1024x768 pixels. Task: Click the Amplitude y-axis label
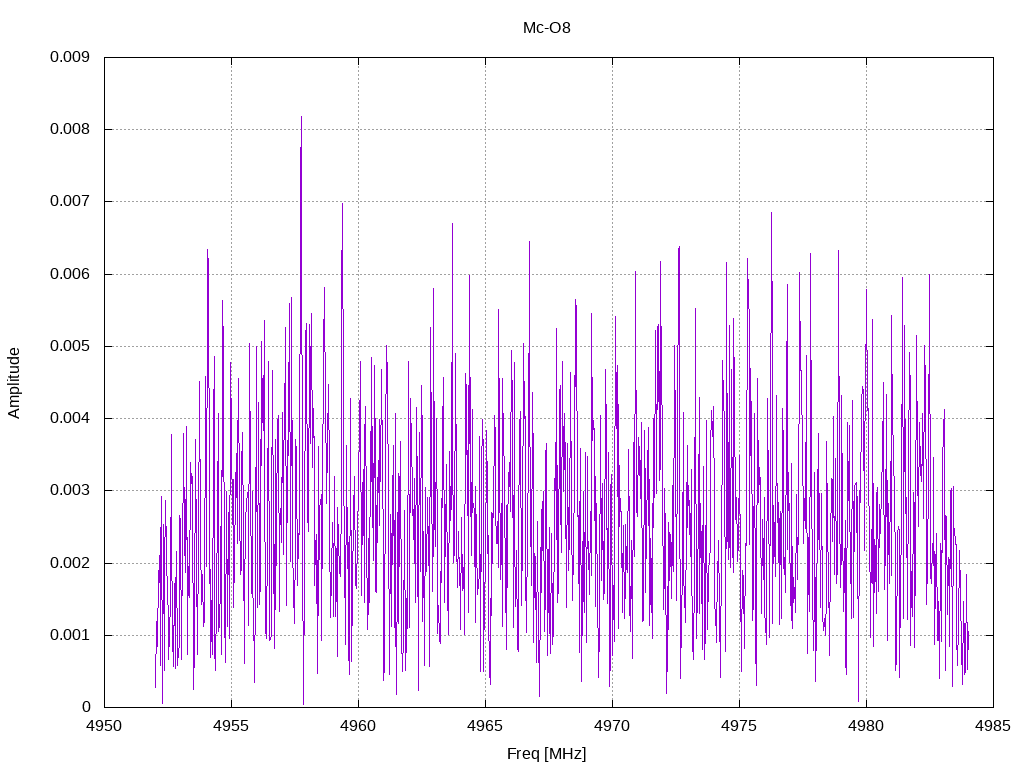(x=14, y=383)
